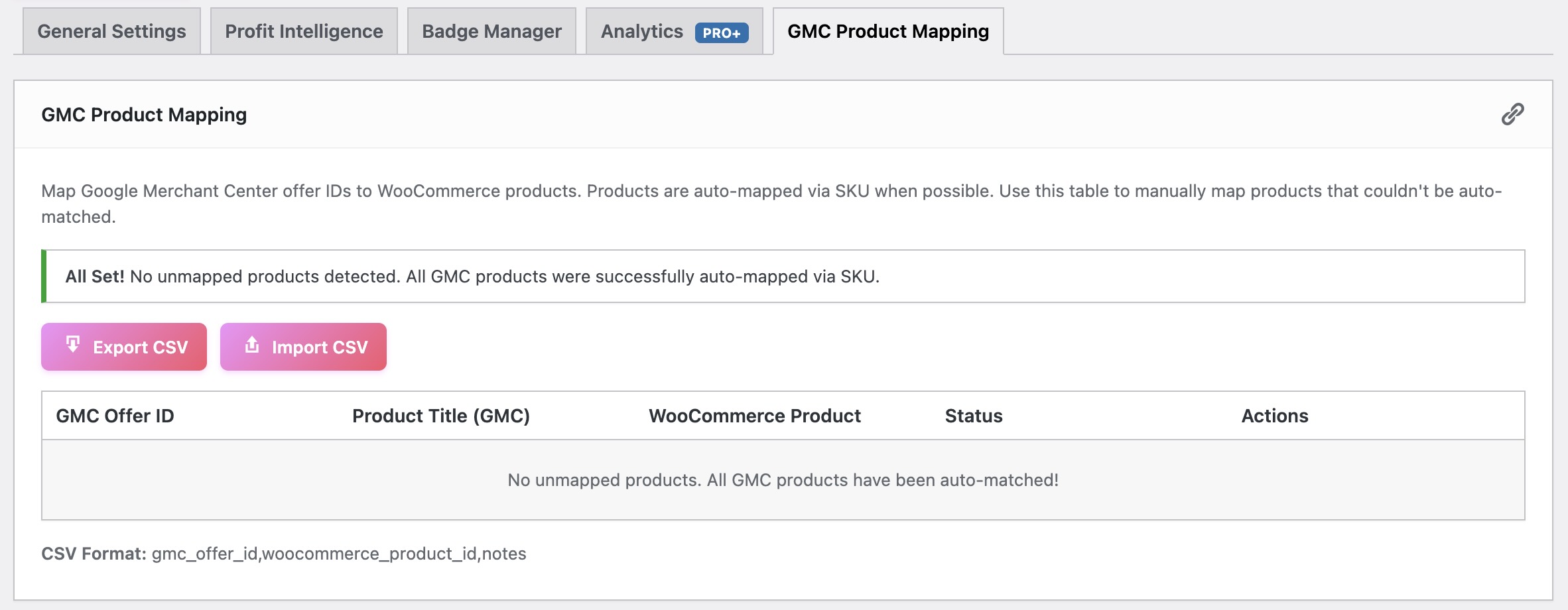
Task: Open the Analytics tab
Action: click(x=641, y=31)
